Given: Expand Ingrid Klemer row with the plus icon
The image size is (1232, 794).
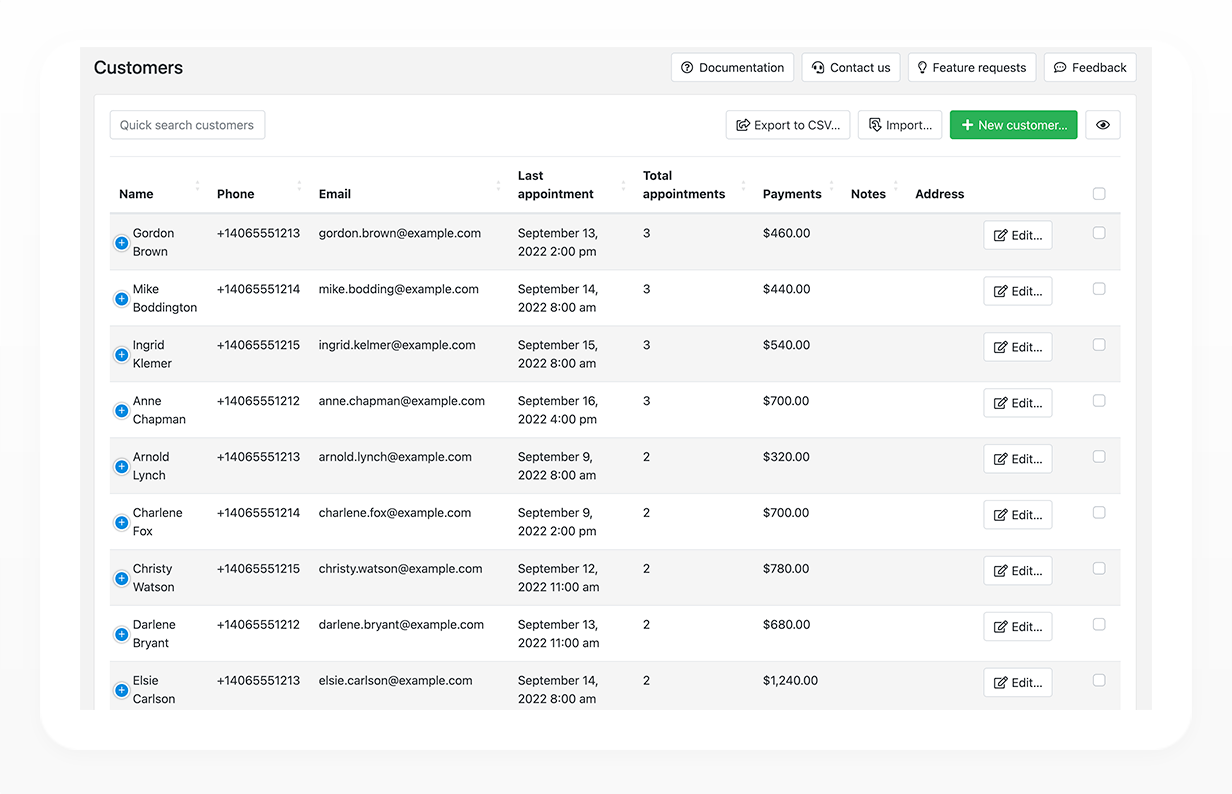Looking at the screenshot, I should click(x=121, y=355).
